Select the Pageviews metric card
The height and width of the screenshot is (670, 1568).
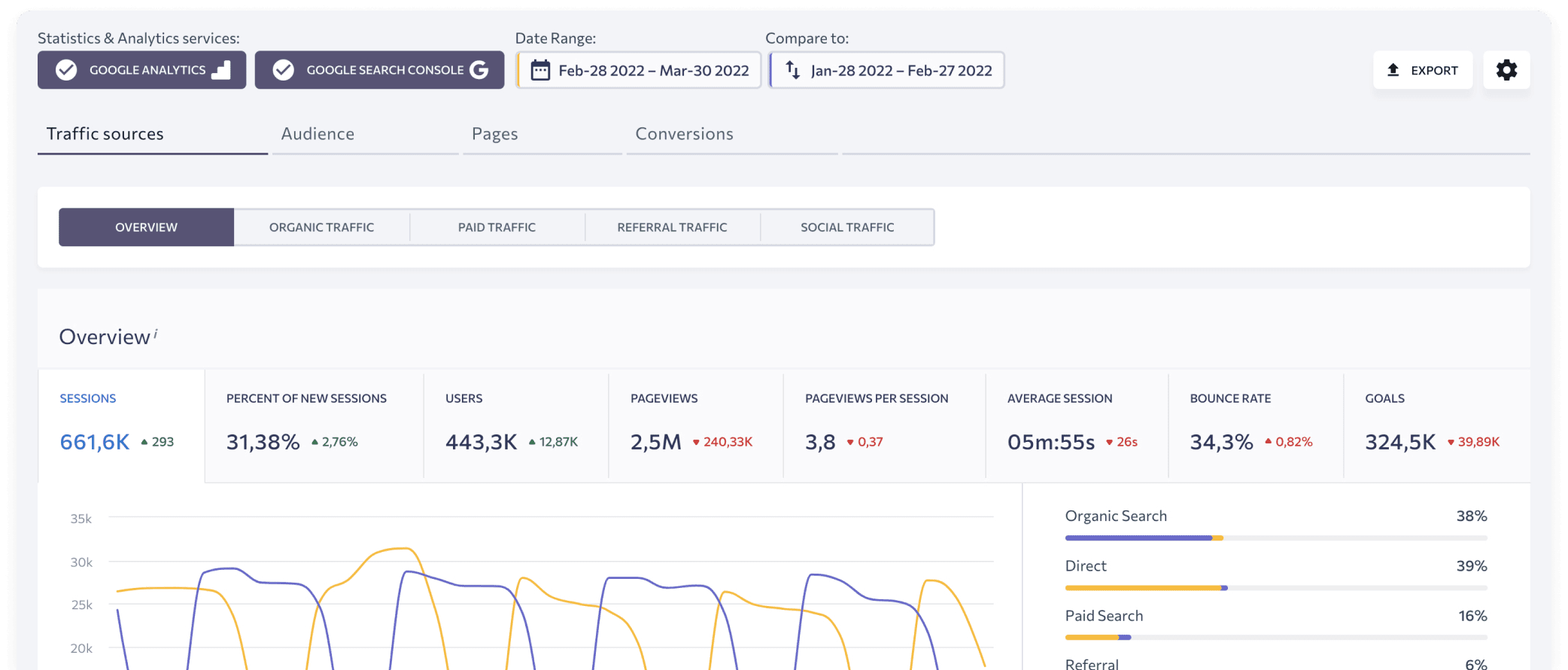[696, 425]
